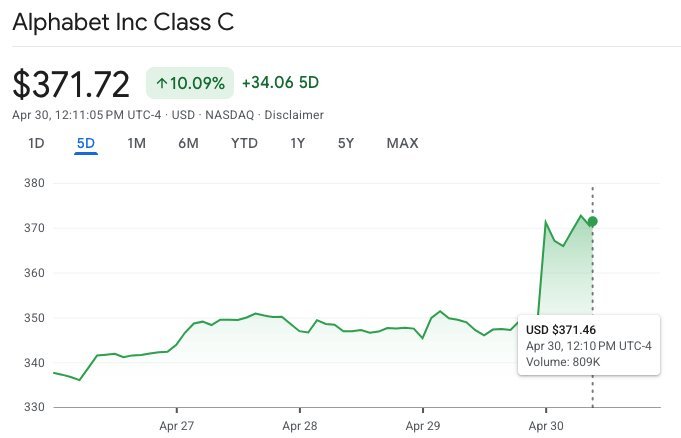Click the green data point marker on chart
This screenshot has height=438, width=681.
(593, 221)
